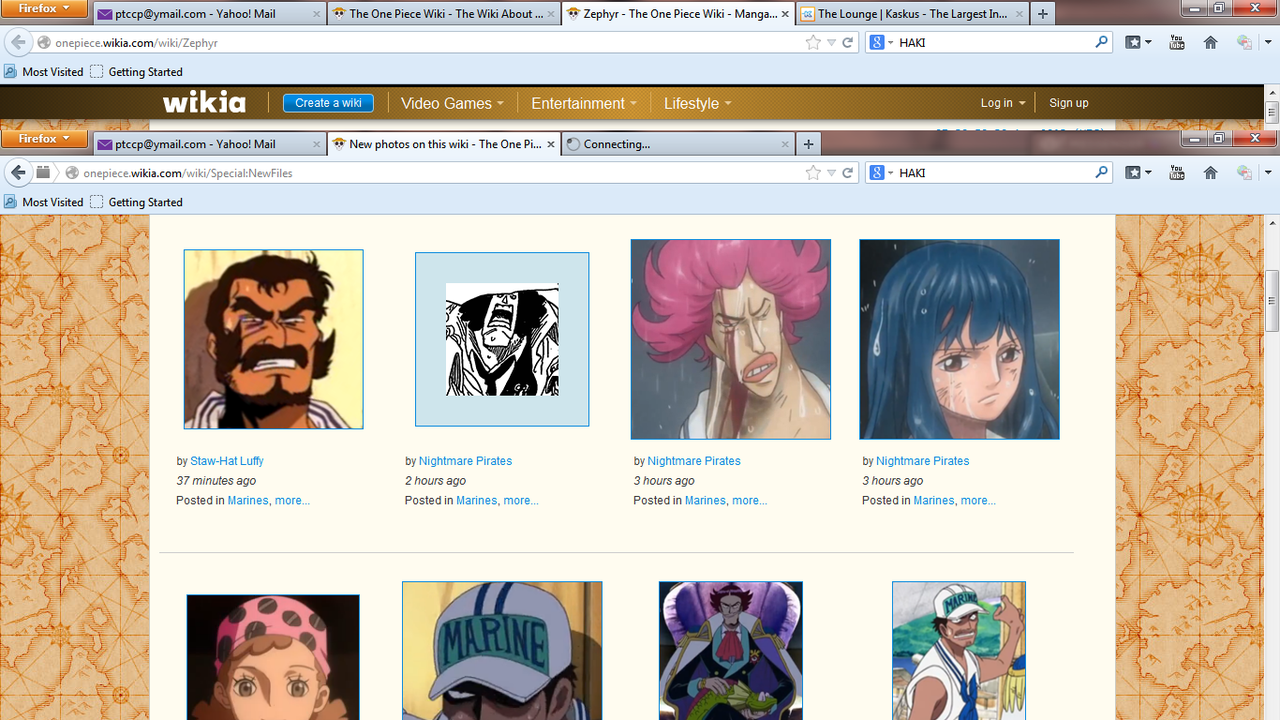Switch to Yahoo! Mail tab in front window
The image size is (1280, 720).
coord(210,144)
